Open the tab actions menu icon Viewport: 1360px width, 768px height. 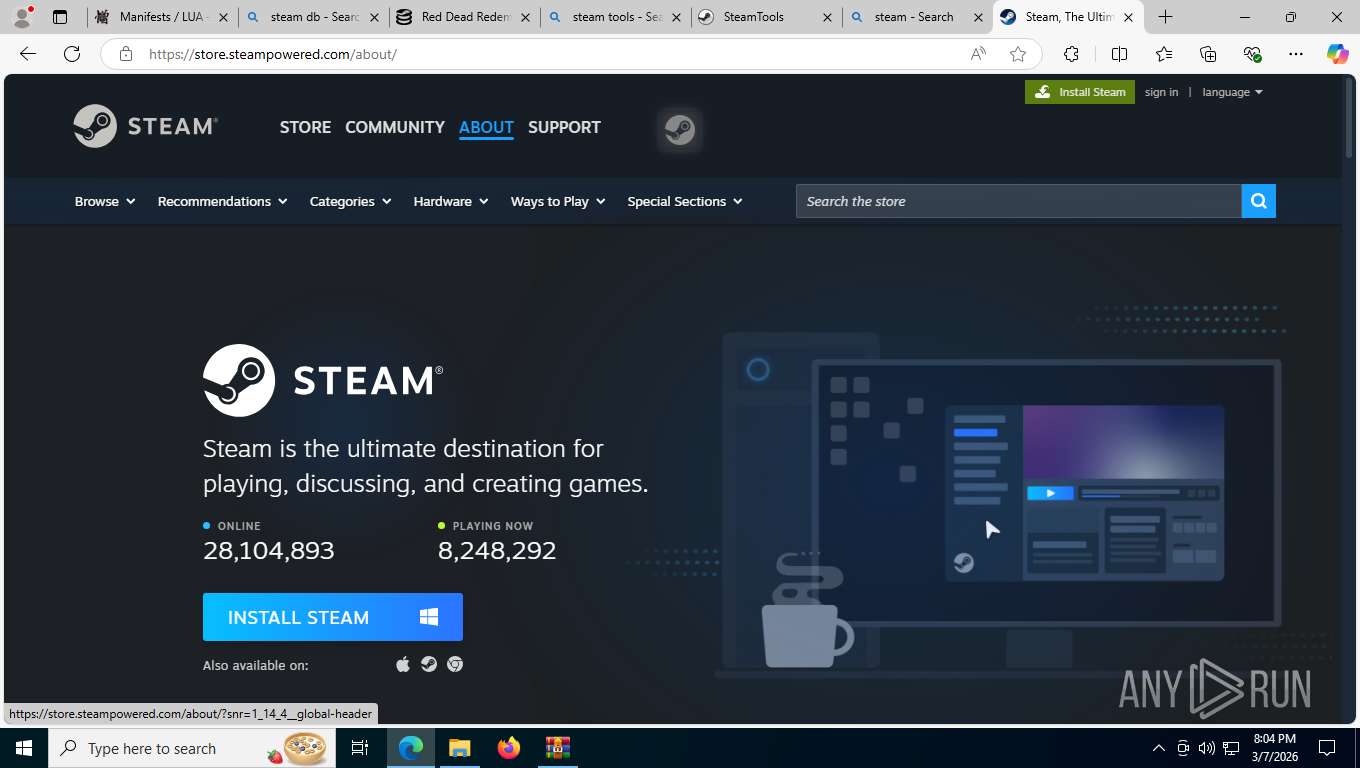pos(60,17)
